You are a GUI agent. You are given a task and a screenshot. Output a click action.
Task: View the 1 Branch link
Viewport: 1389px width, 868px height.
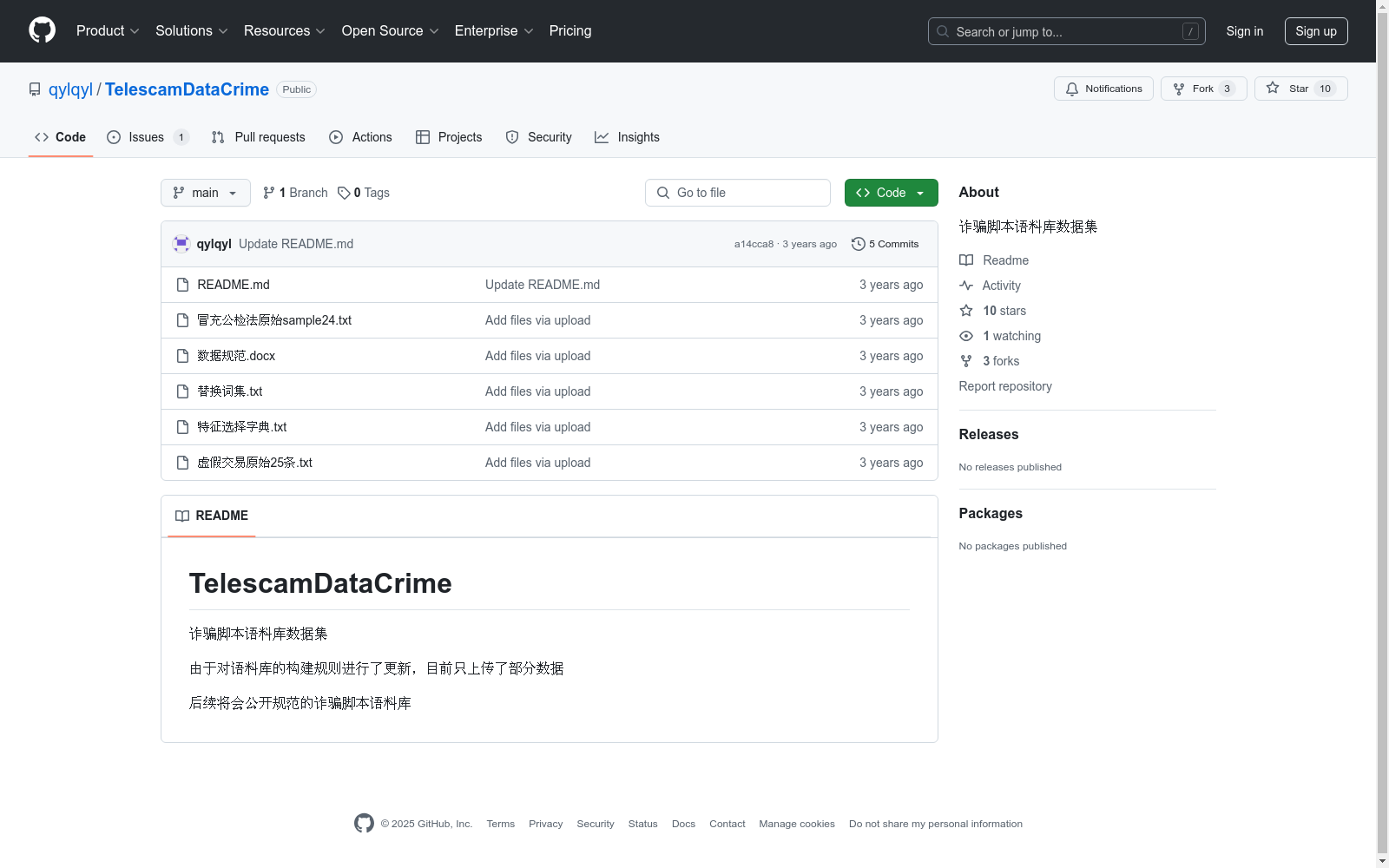click(295, 193)
